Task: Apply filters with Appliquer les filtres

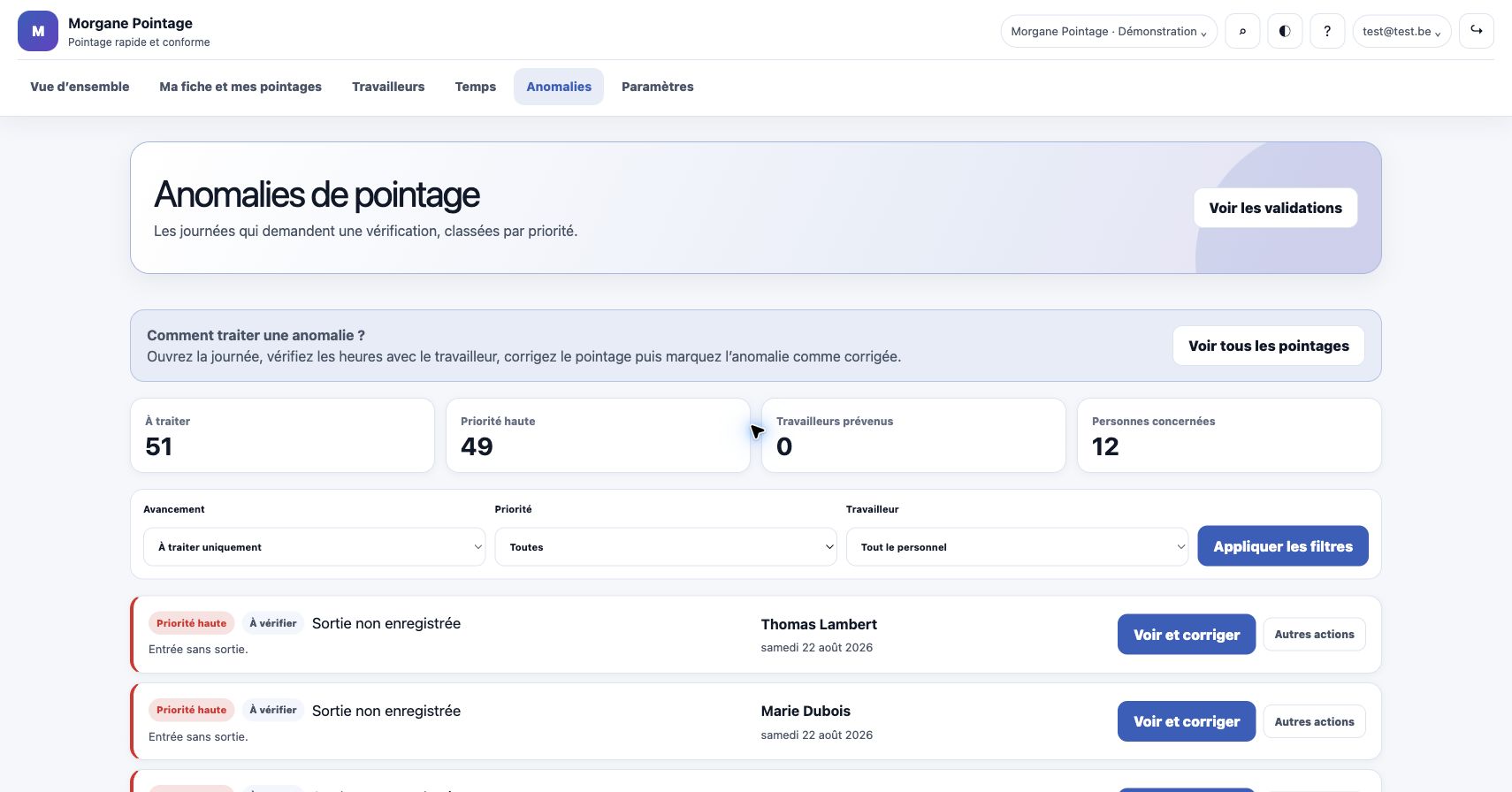Action: (1283, 546)
